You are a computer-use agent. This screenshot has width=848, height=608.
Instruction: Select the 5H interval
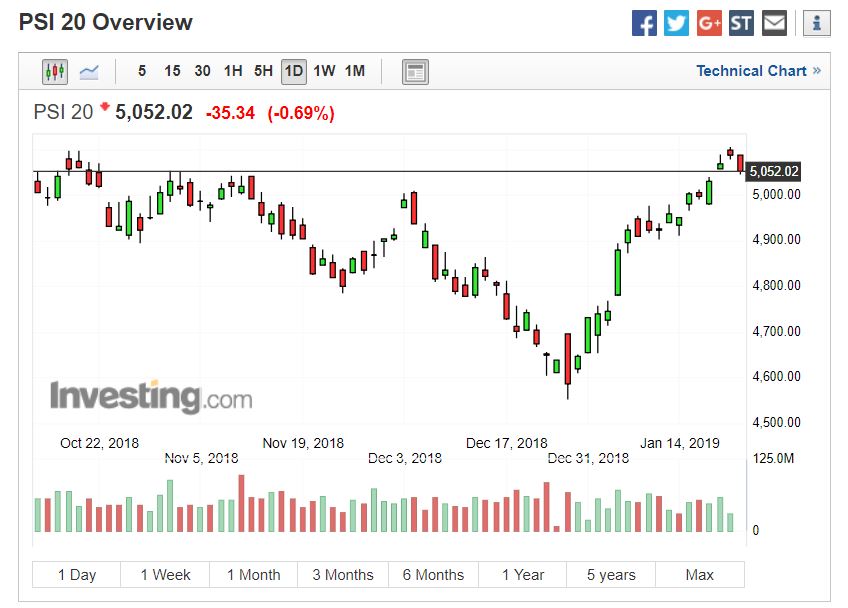point(263,71)
